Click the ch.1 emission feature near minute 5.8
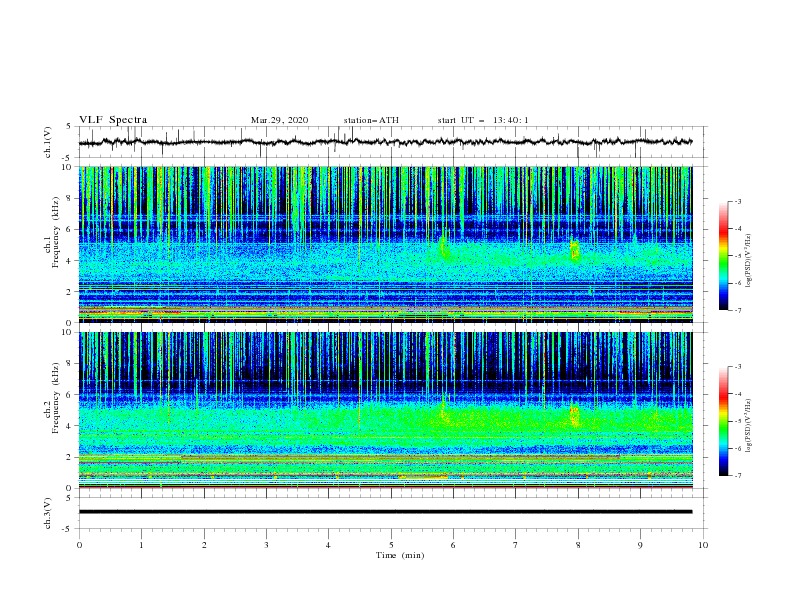This screenshot has width=792, height=612. tap(443, 247)
